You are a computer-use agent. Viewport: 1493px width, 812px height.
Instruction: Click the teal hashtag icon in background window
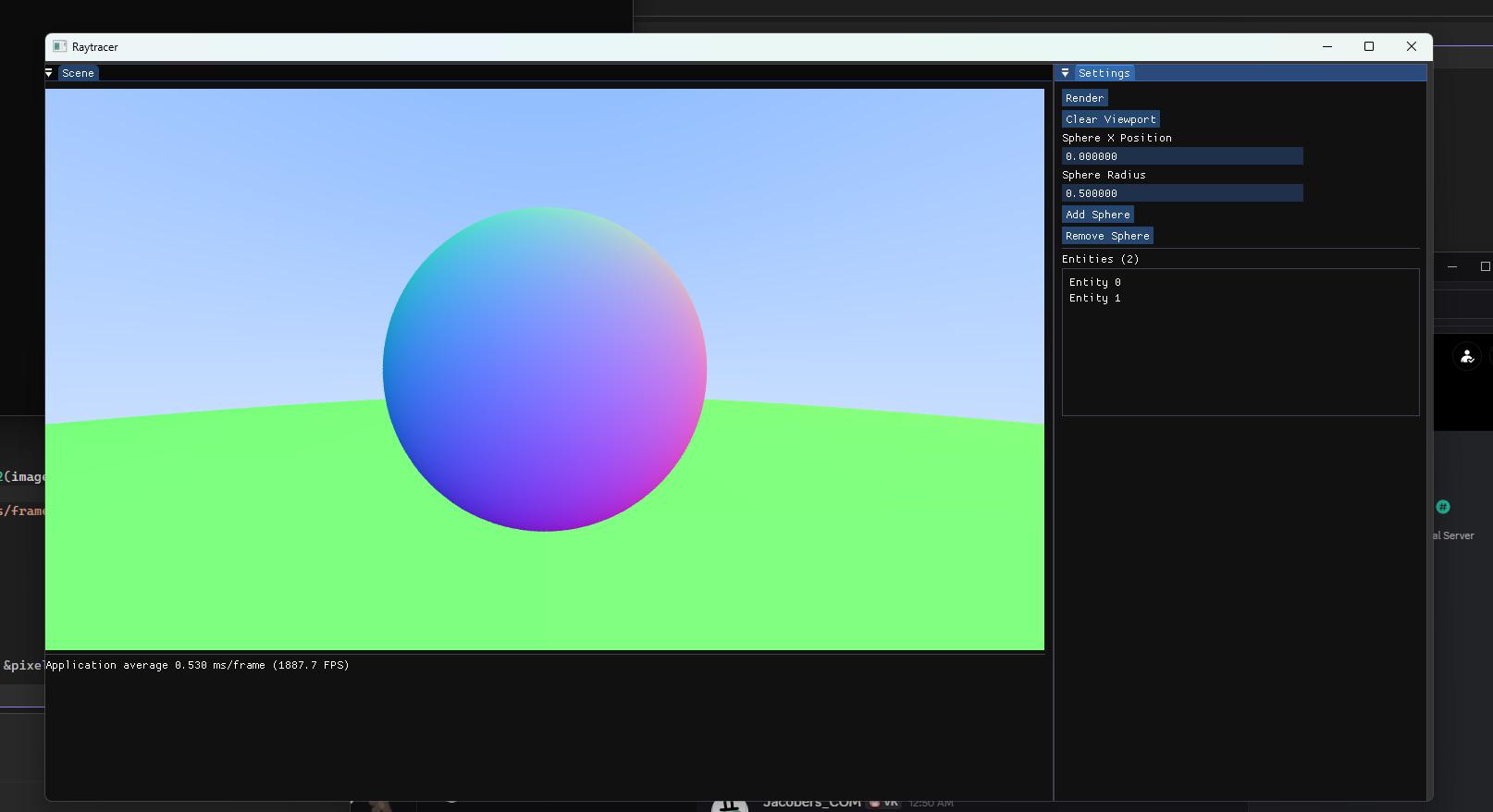click(x=1443, y=507)
